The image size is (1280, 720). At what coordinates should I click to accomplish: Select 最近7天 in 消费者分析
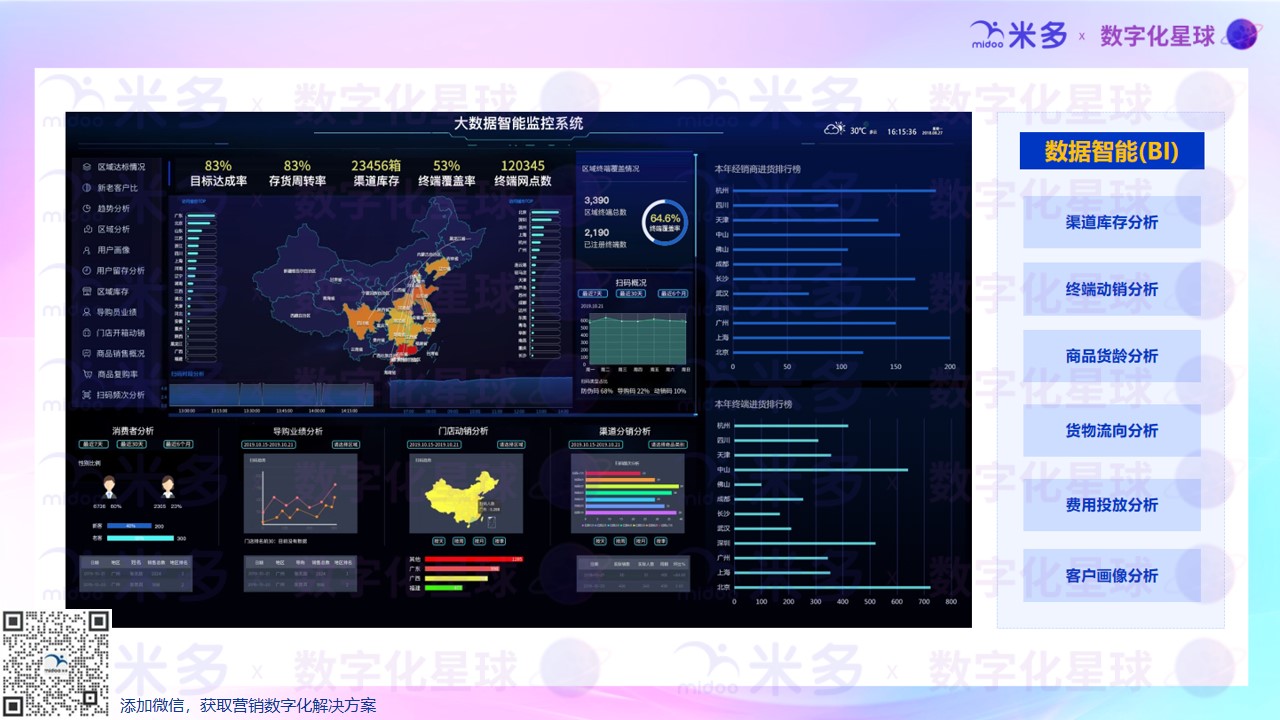pos(94,444)
